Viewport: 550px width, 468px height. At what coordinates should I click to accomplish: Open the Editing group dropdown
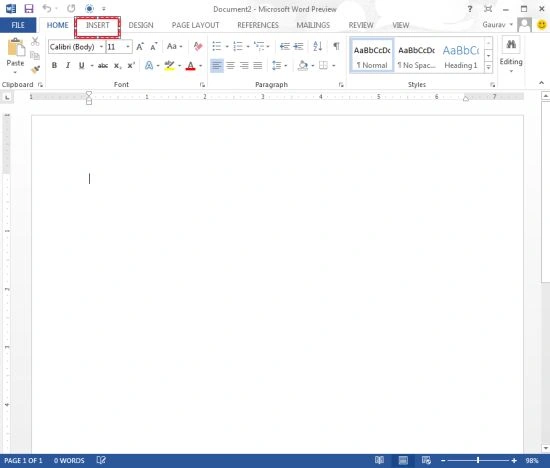[511, 56]
